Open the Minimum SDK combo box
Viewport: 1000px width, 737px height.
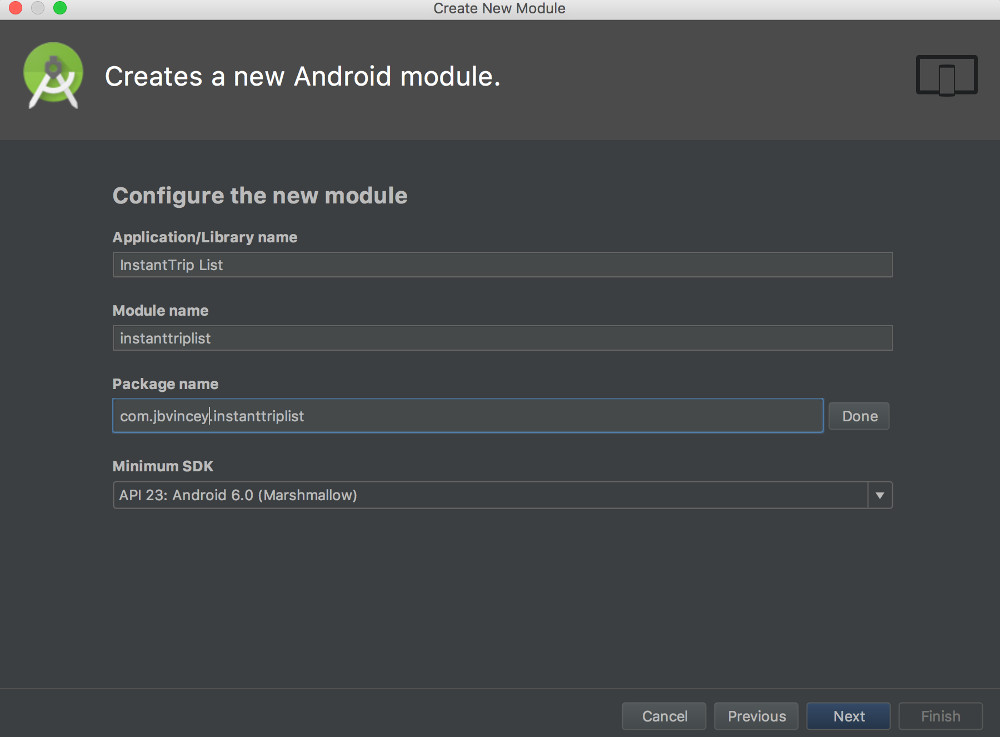[490, 495]
